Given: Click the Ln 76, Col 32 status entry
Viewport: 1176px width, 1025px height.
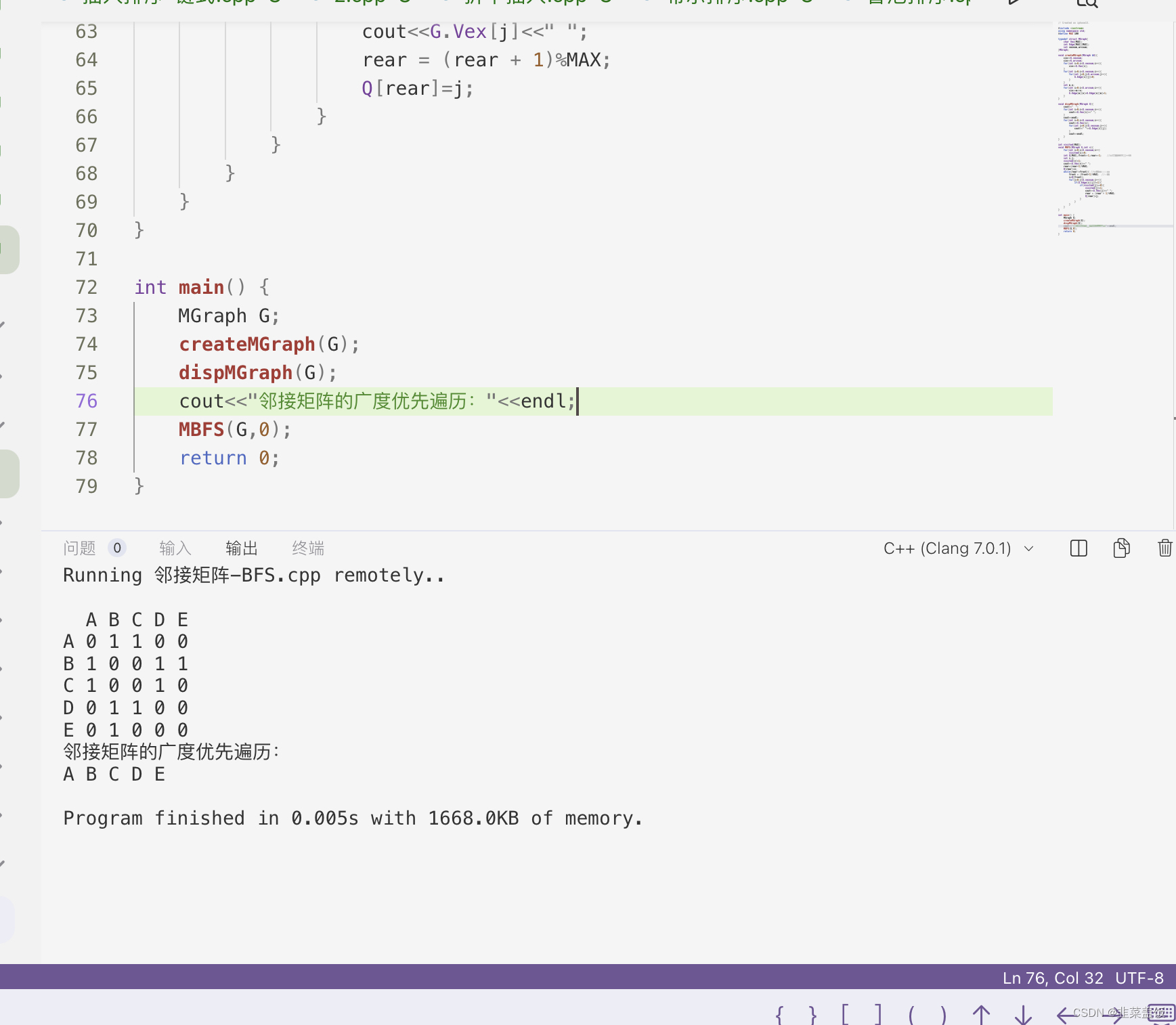Looking at the screenshot, I should point(1053,978).
